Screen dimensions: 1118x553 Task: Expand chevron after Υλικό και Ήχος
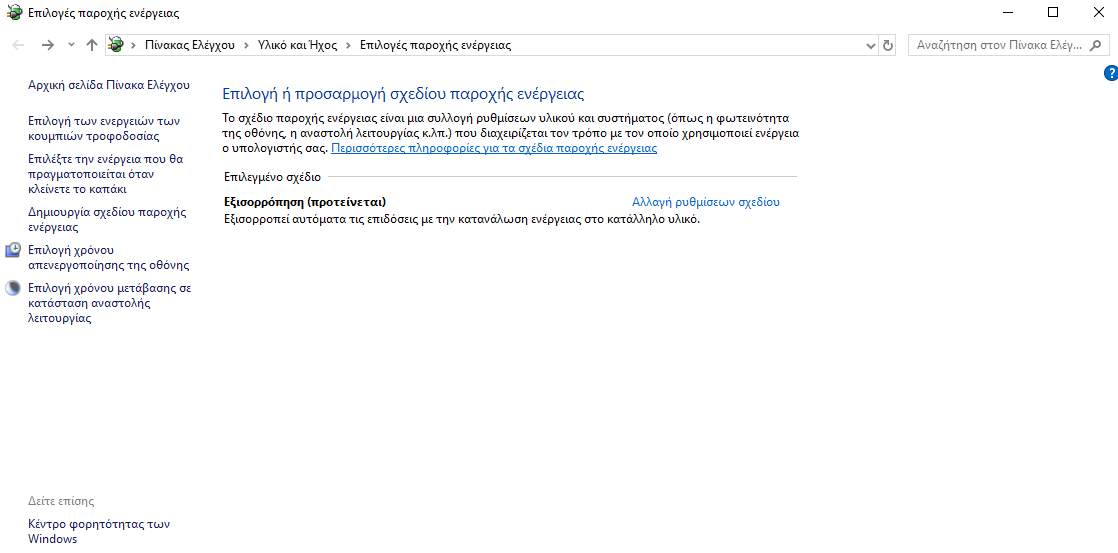tap(349, 45)
